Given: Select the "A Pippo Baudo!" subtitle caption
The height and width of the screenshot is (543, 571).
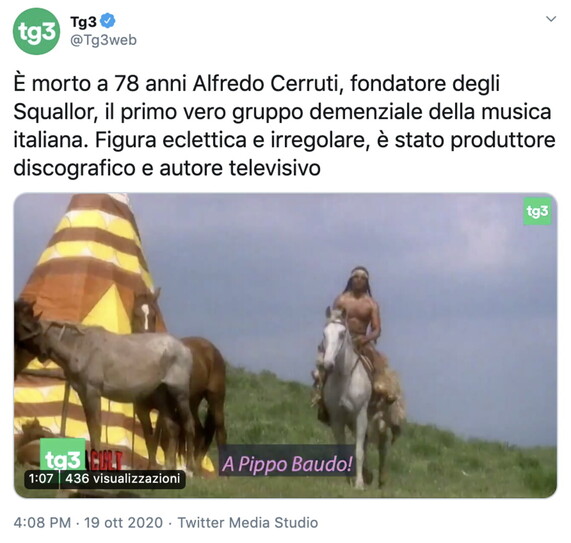Looking at the screenshot, I should pyautogui.click(x=287, y=464).
